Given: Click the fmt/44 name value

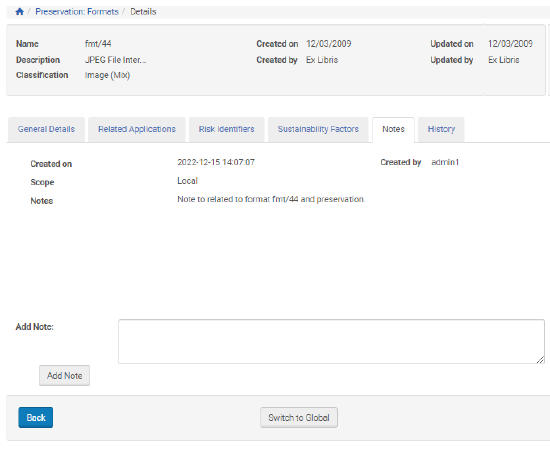Looking at the screenshot, I should coord(98,44).
